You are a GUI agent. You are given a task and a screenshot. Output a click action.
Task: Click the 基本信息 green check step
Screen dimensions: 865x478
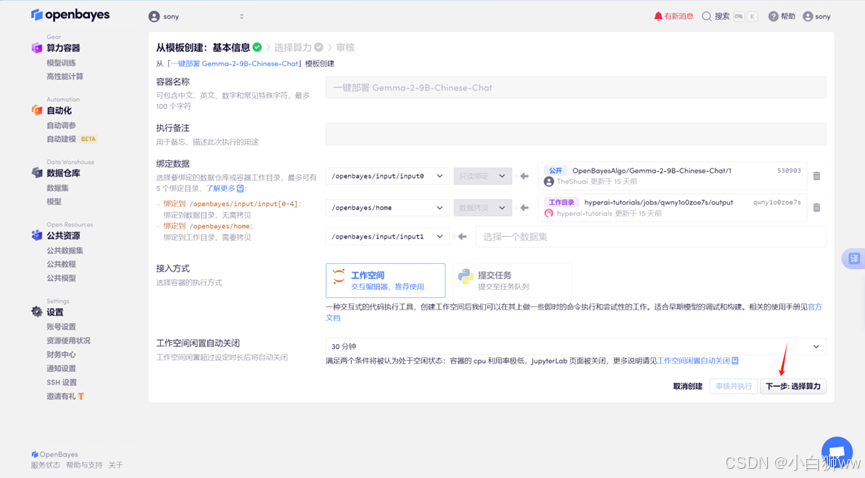(x=257, y=47)
